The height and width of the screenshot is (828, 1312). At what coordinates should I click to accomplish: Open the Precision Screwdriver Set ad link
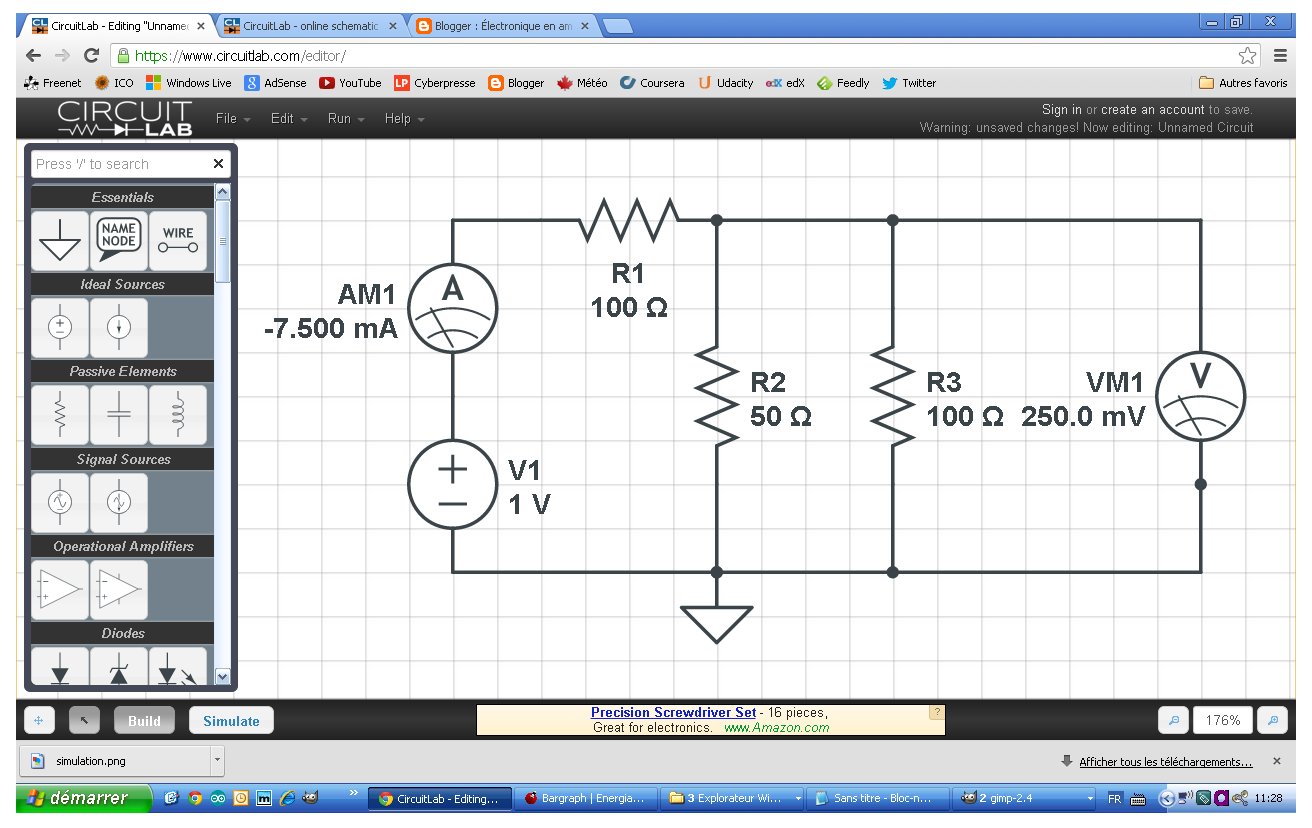674,713
